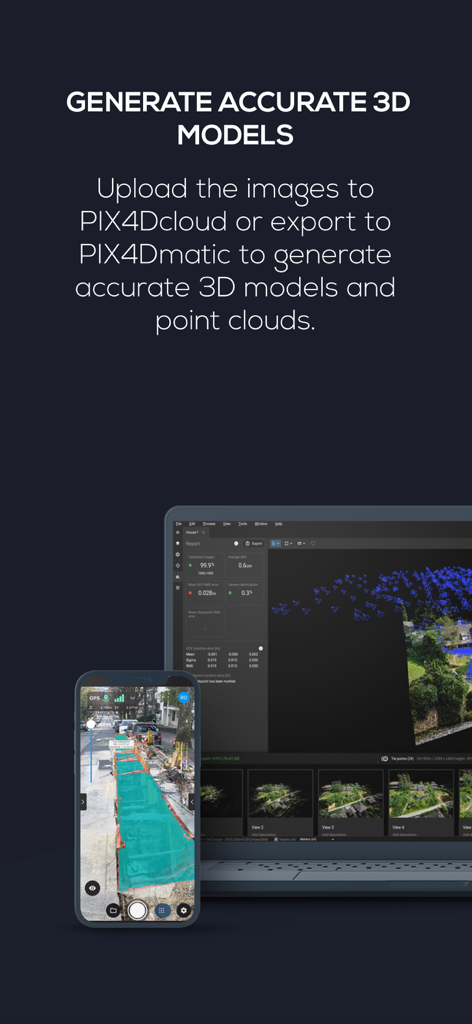Tap the blue RO badge on phone
Screen dimensions: 472x1024
[183, 697]
